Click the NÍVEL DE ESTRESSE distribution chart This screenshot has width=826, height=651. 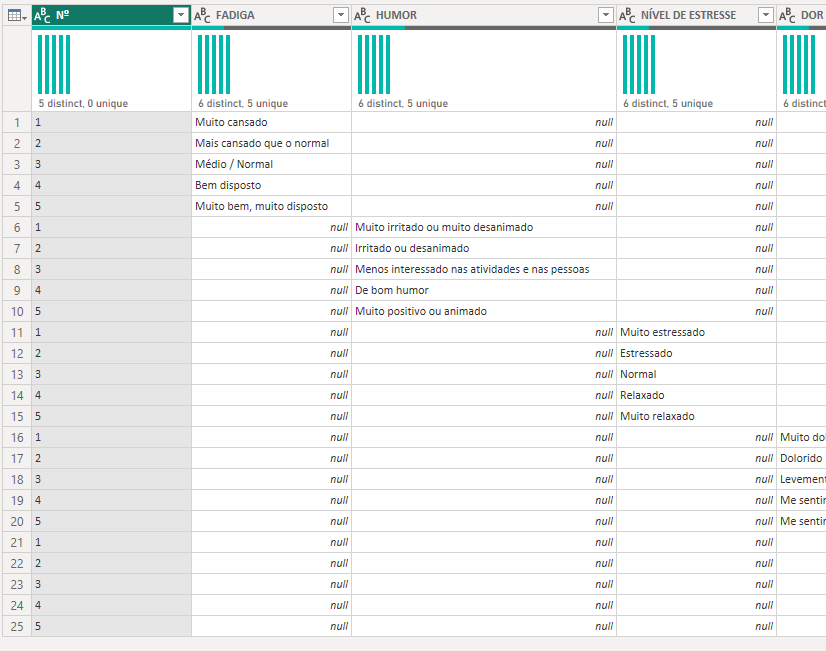coord(639,64)
